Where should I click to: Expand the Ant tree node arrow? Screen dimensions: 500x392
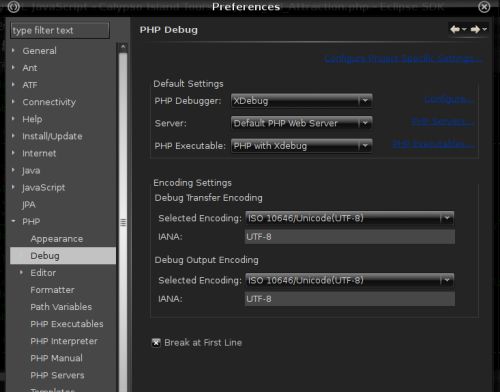point(13,67)
